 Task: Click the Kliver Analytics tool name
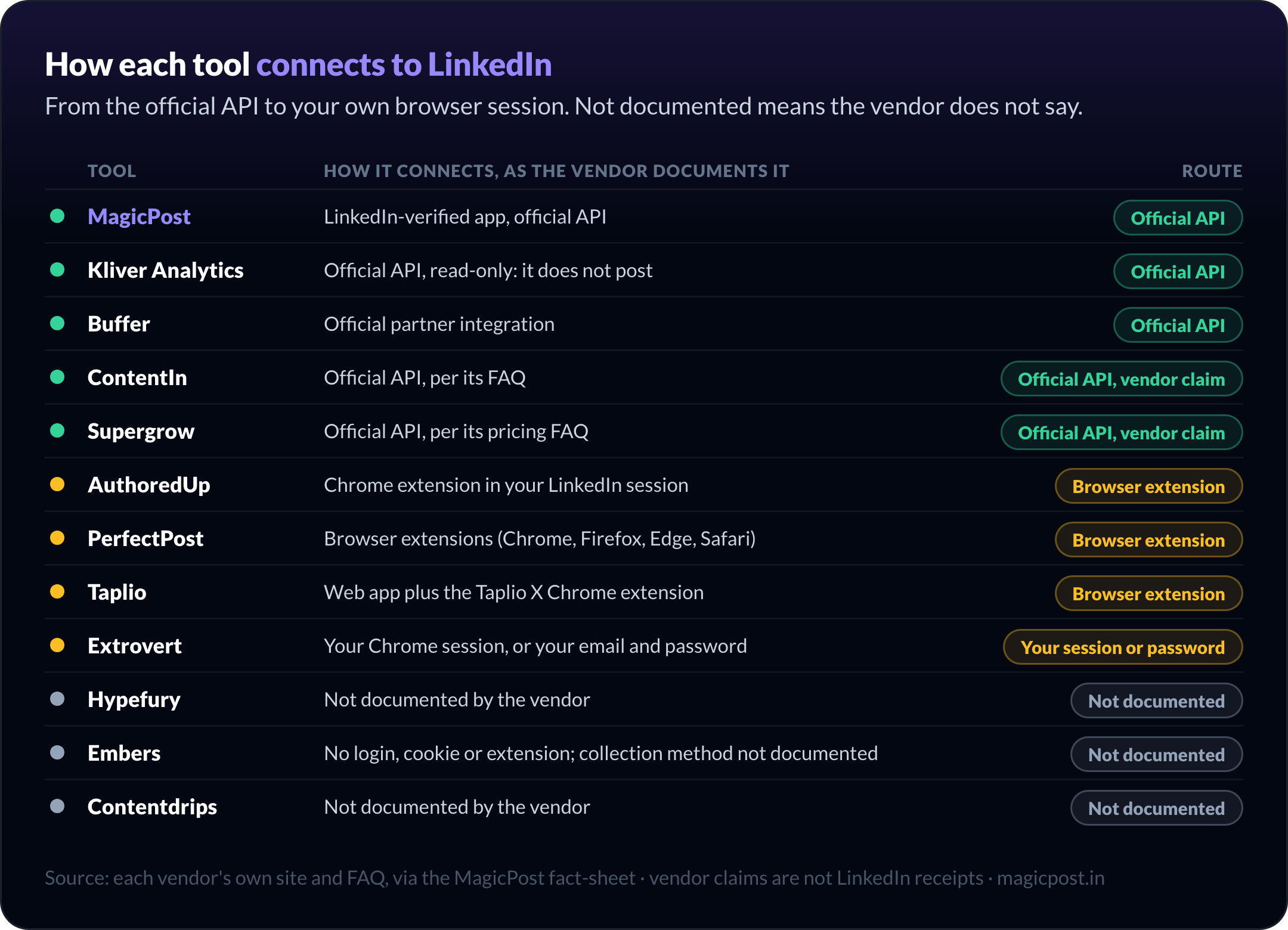pyautogui.click(x=165, y=271)
